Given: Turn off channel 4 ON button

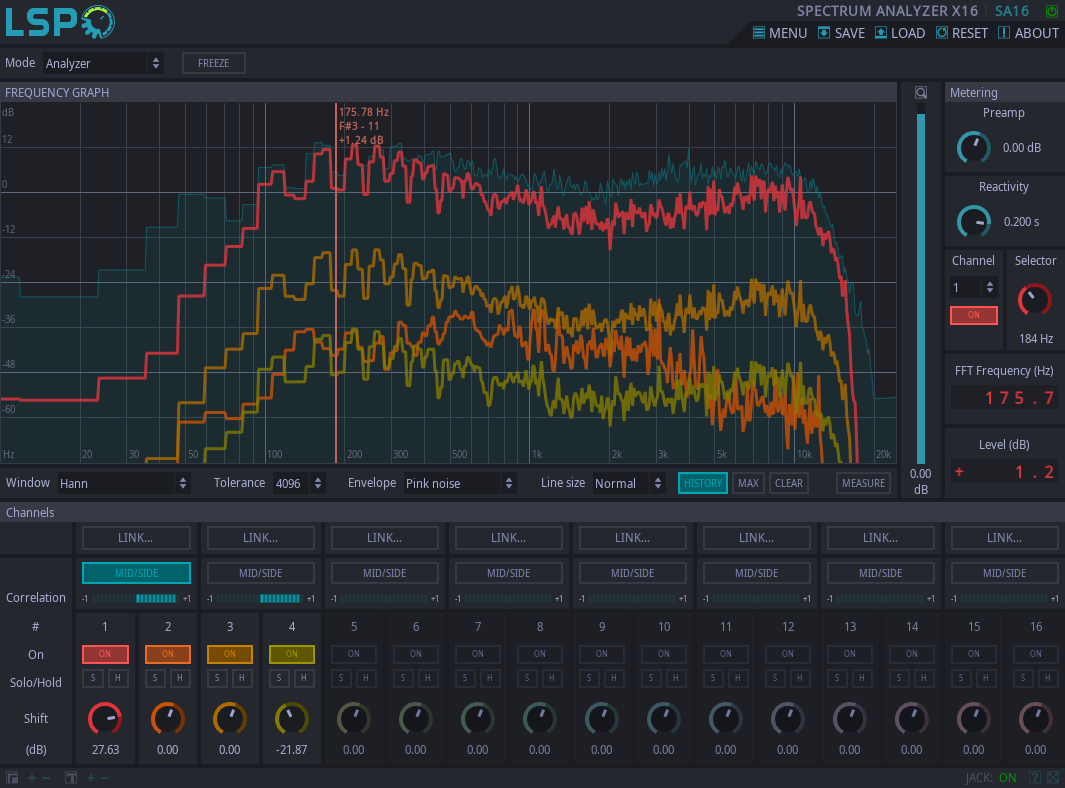Looking at the screenshot, I should pos(292,654).
